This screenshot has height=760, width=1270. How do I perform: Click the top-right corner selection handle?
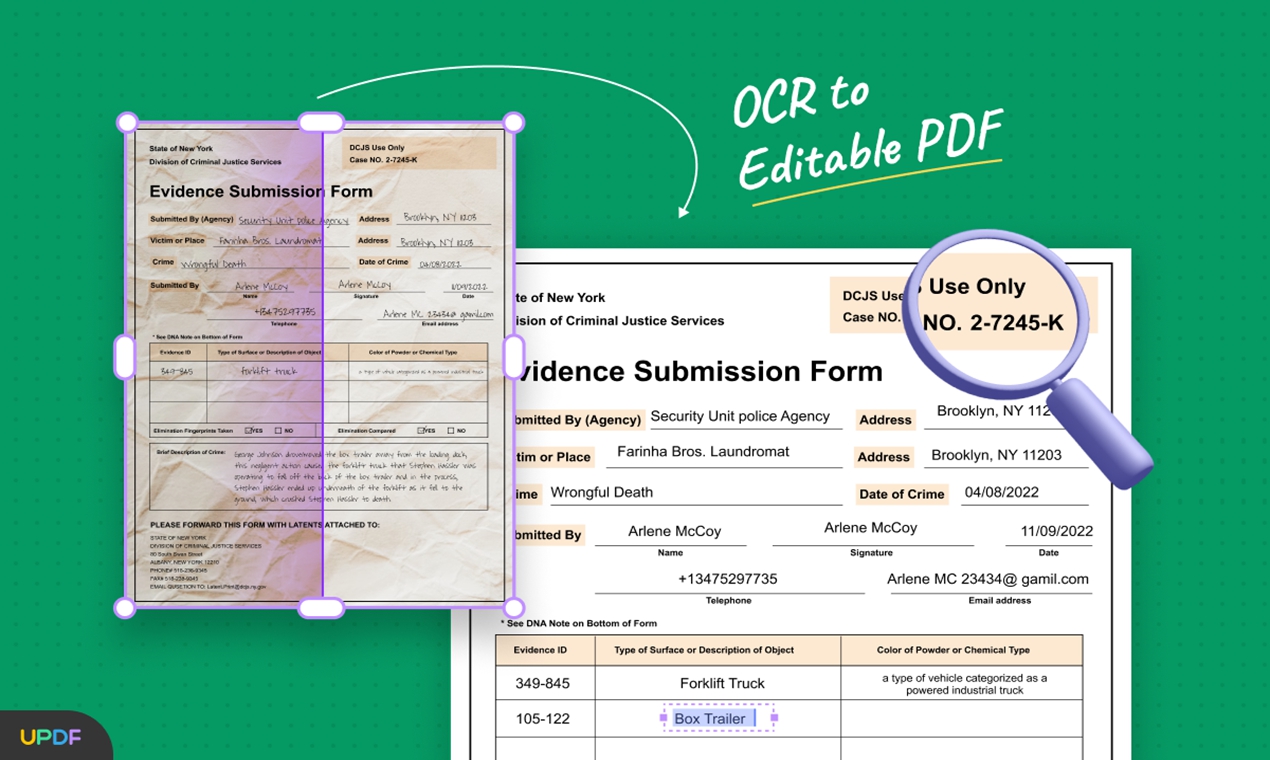pos(512,121)
